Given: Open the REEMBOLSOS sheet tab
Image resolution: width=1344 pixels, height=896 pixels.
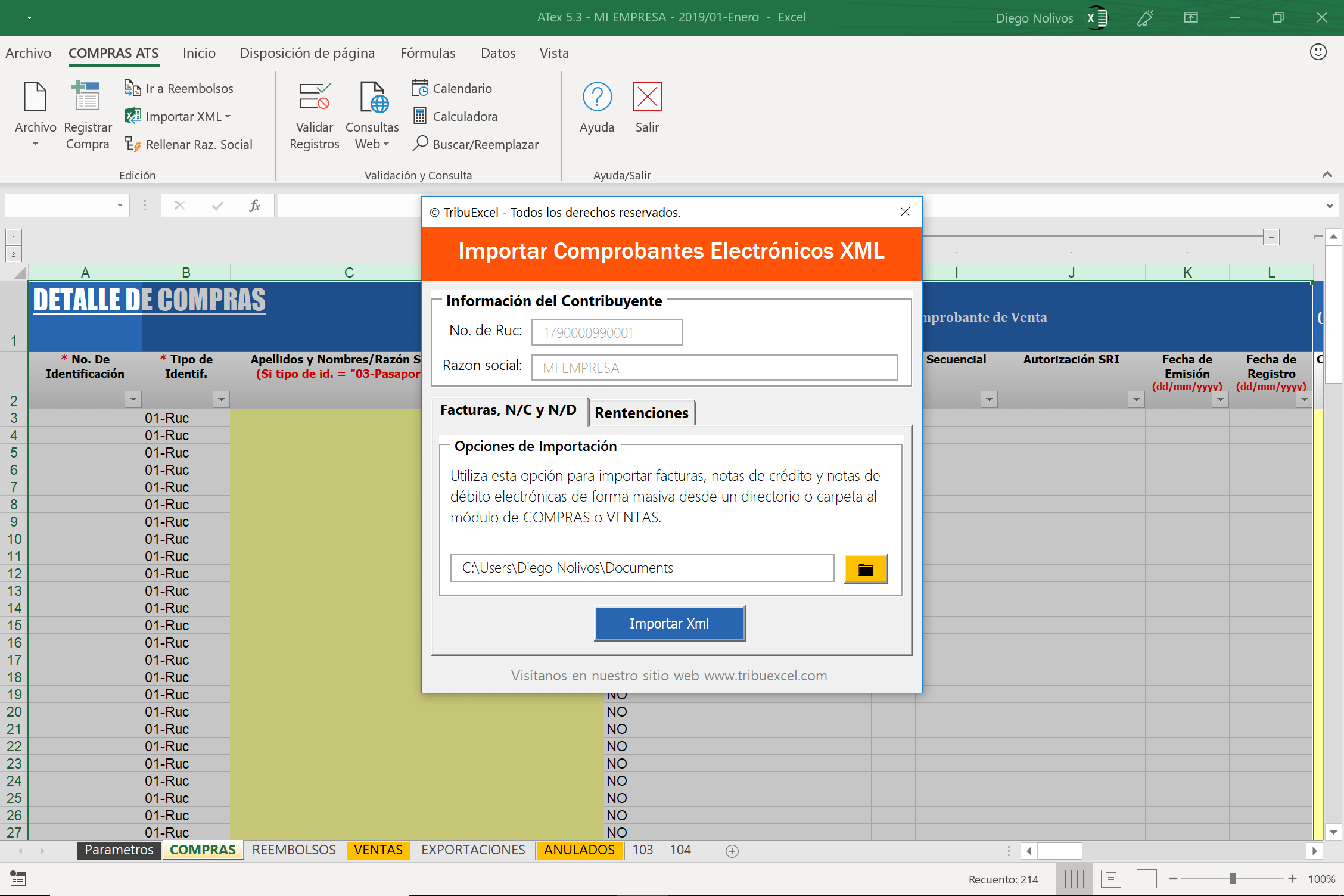Looking at the screenshot, I should (294, 850).
